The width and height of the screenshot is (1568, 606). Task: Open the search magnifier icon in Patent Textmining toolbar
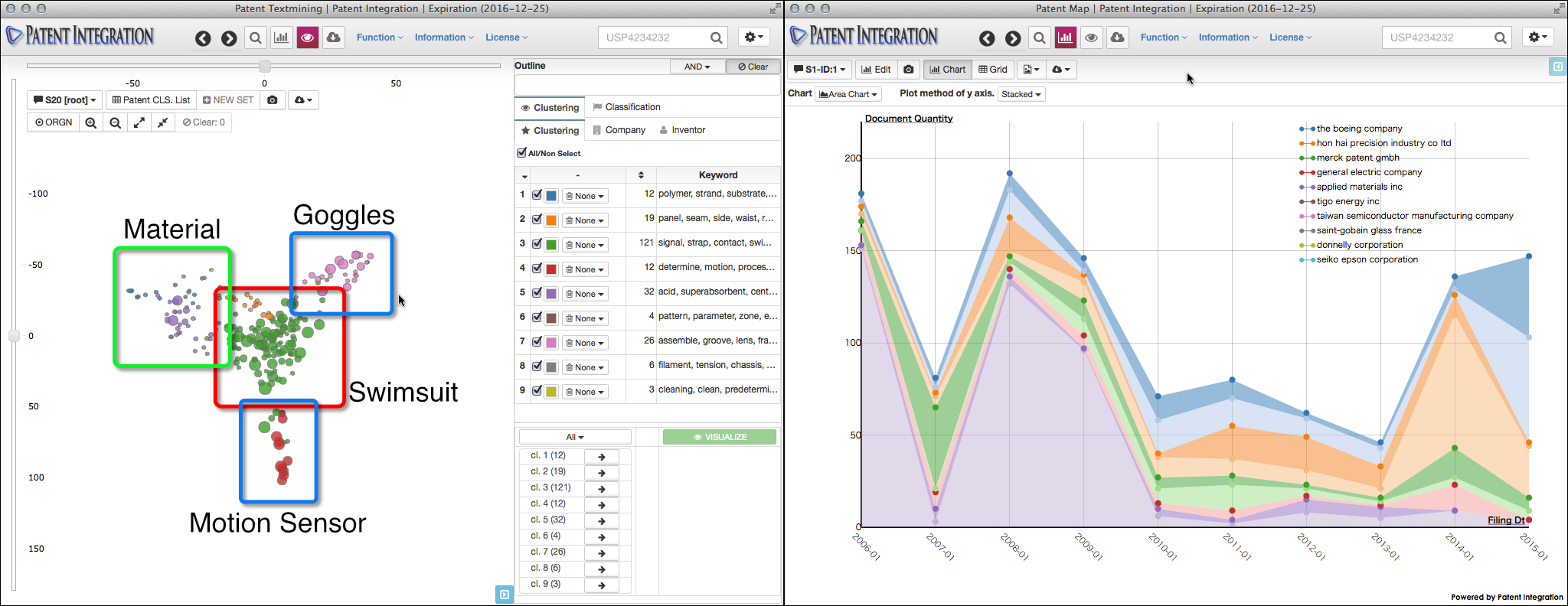point(256,37)
